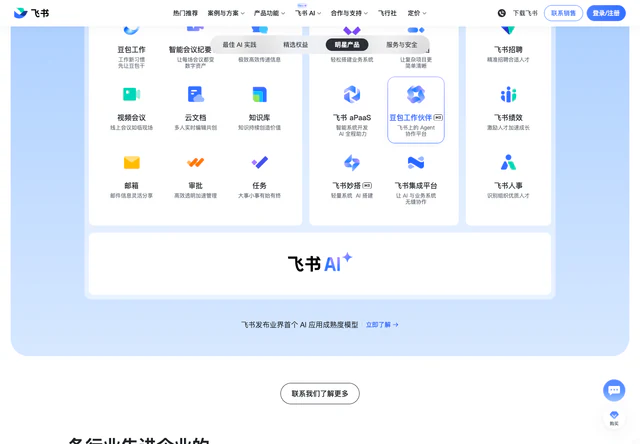
Task: Switch to the 精选权益 tab
Action: [296, 45]
